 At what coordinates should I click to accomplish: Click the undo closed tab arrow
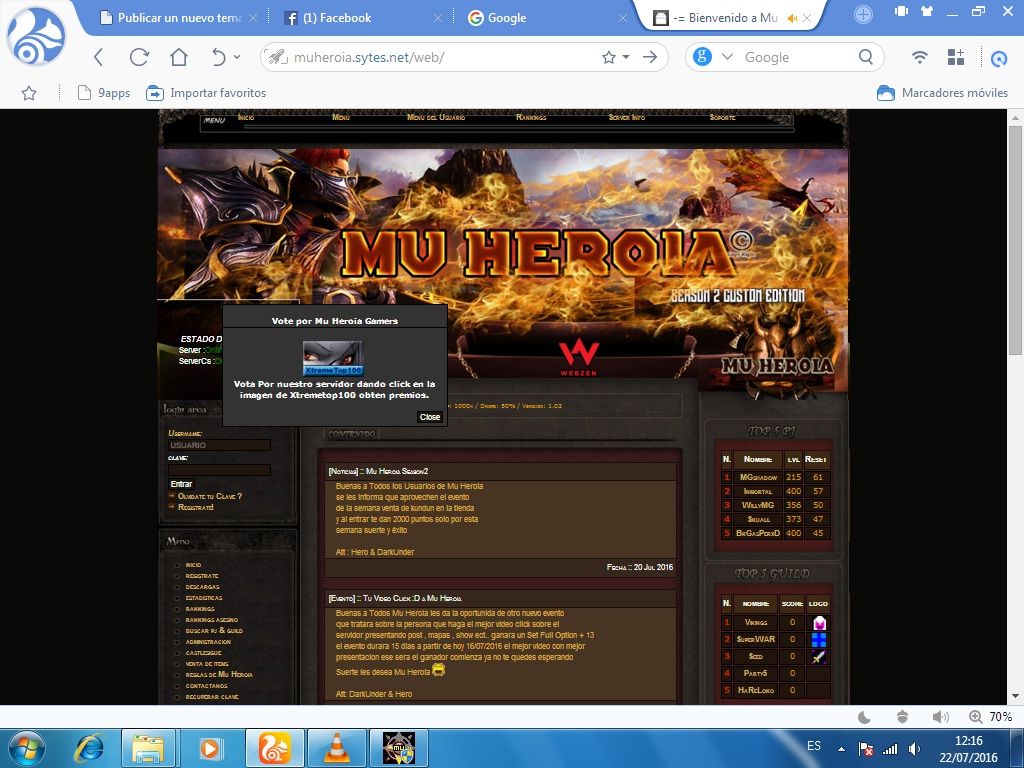click(x=219, y=57)
